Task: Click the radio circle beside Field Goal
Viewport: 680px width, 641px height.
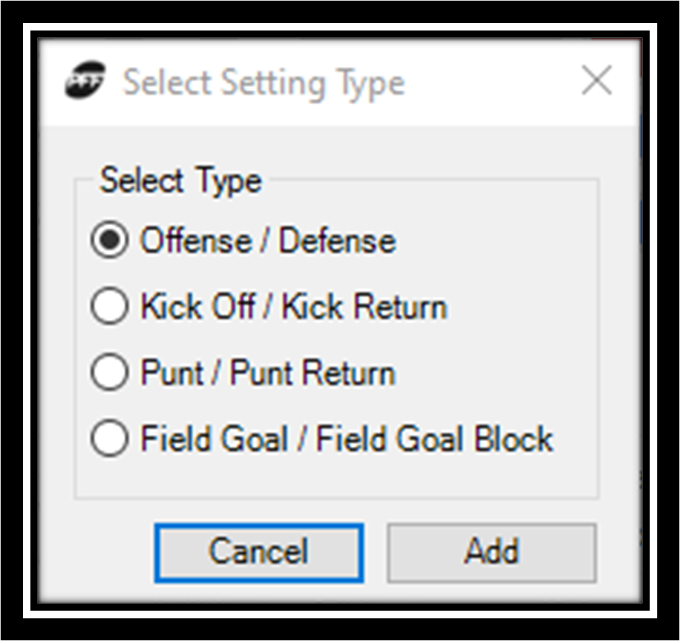Action: (110, 439)
